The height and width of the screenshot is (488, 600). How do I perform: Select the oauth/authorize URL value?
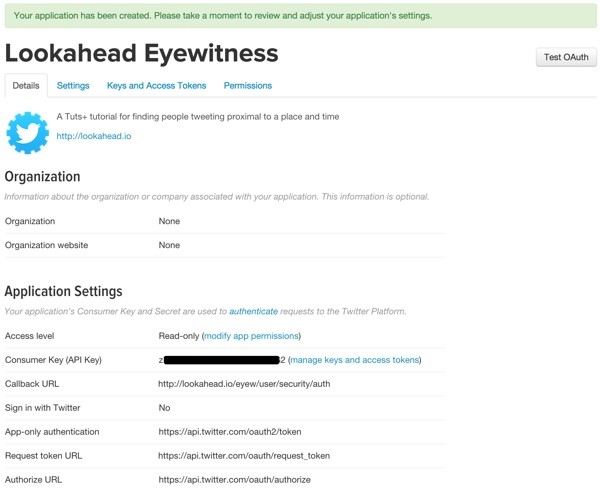click(235, 480)
